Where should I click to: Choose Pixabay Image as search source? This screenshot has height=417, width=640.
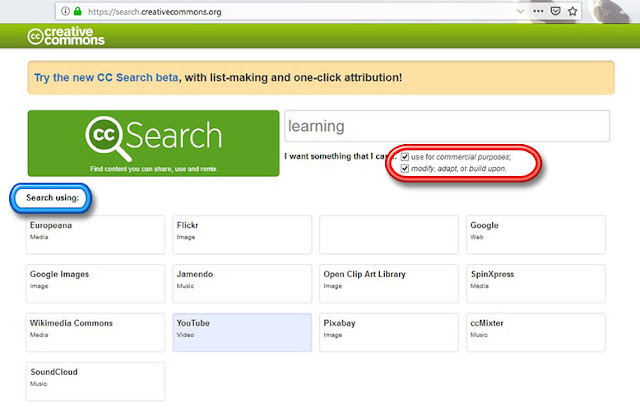click(x=389, y=333)
